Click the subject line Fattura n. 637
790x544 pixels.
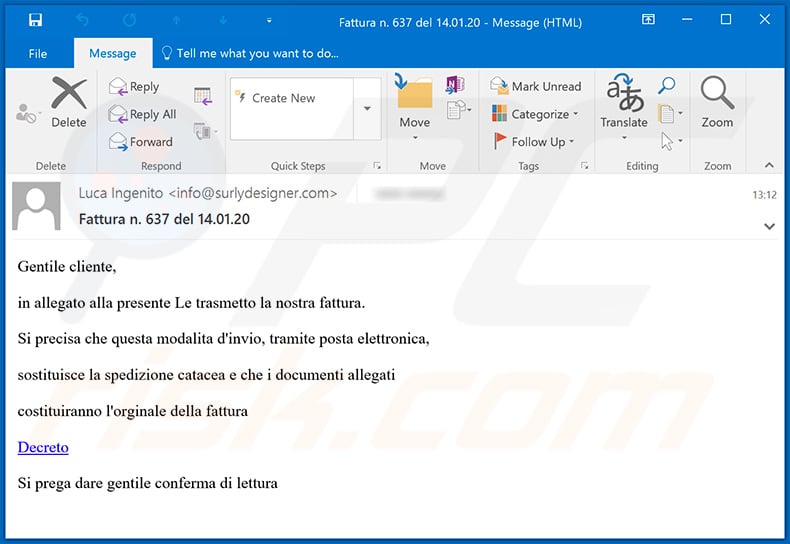(164, 219)
